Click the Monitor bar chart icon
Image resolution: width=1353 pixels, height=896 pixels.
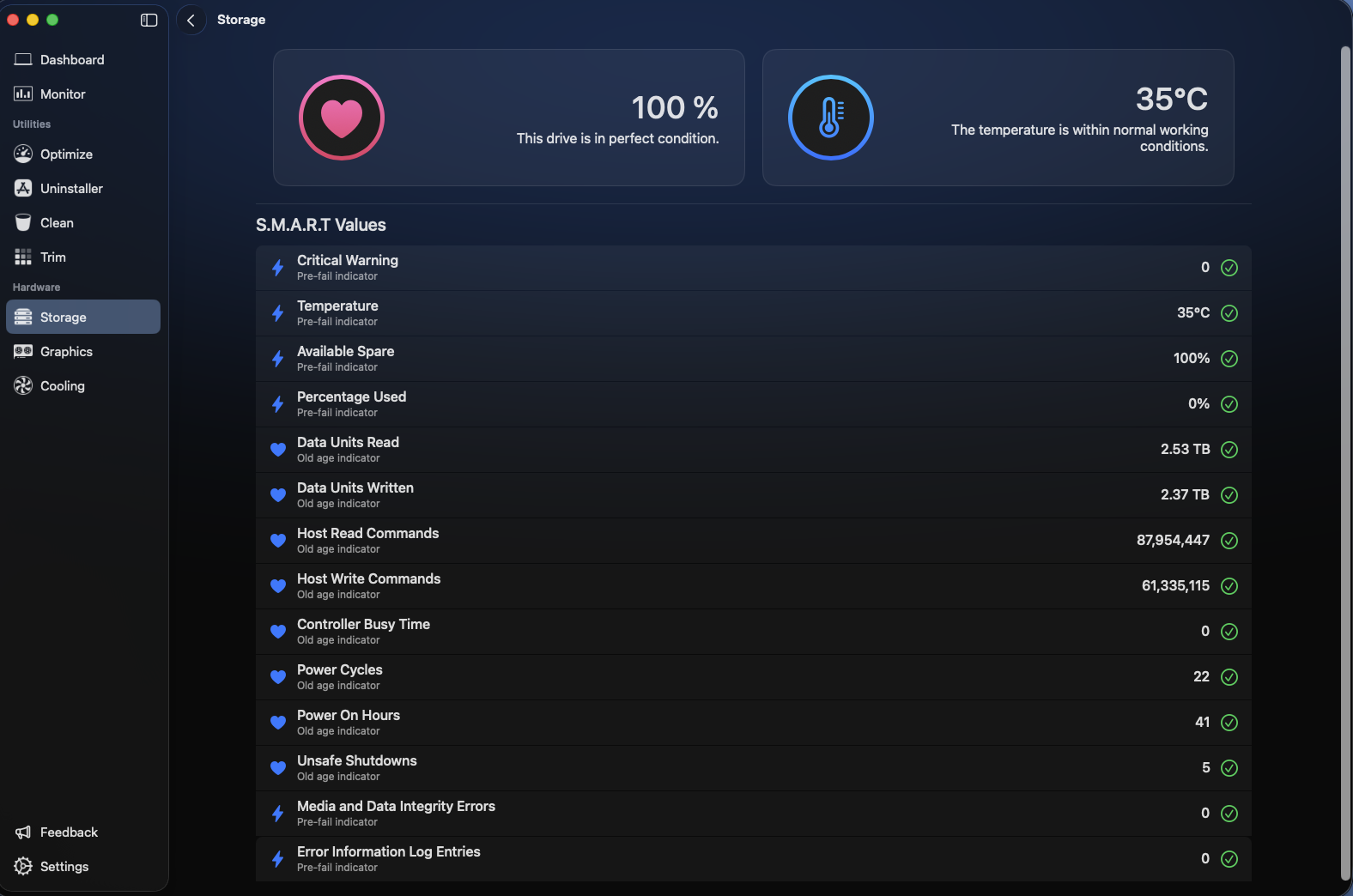(x=23, y=94)
